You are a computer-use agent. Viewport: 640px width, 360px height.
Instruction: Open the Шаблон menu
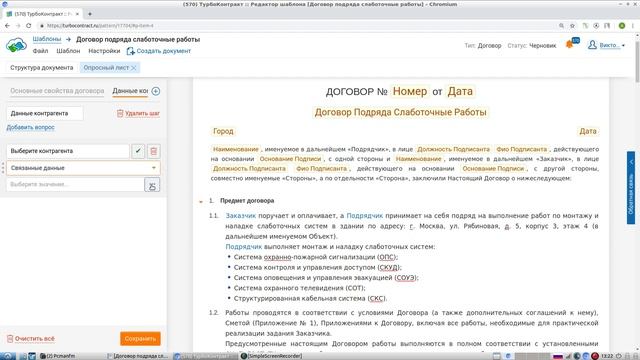(x=68, y=51)
